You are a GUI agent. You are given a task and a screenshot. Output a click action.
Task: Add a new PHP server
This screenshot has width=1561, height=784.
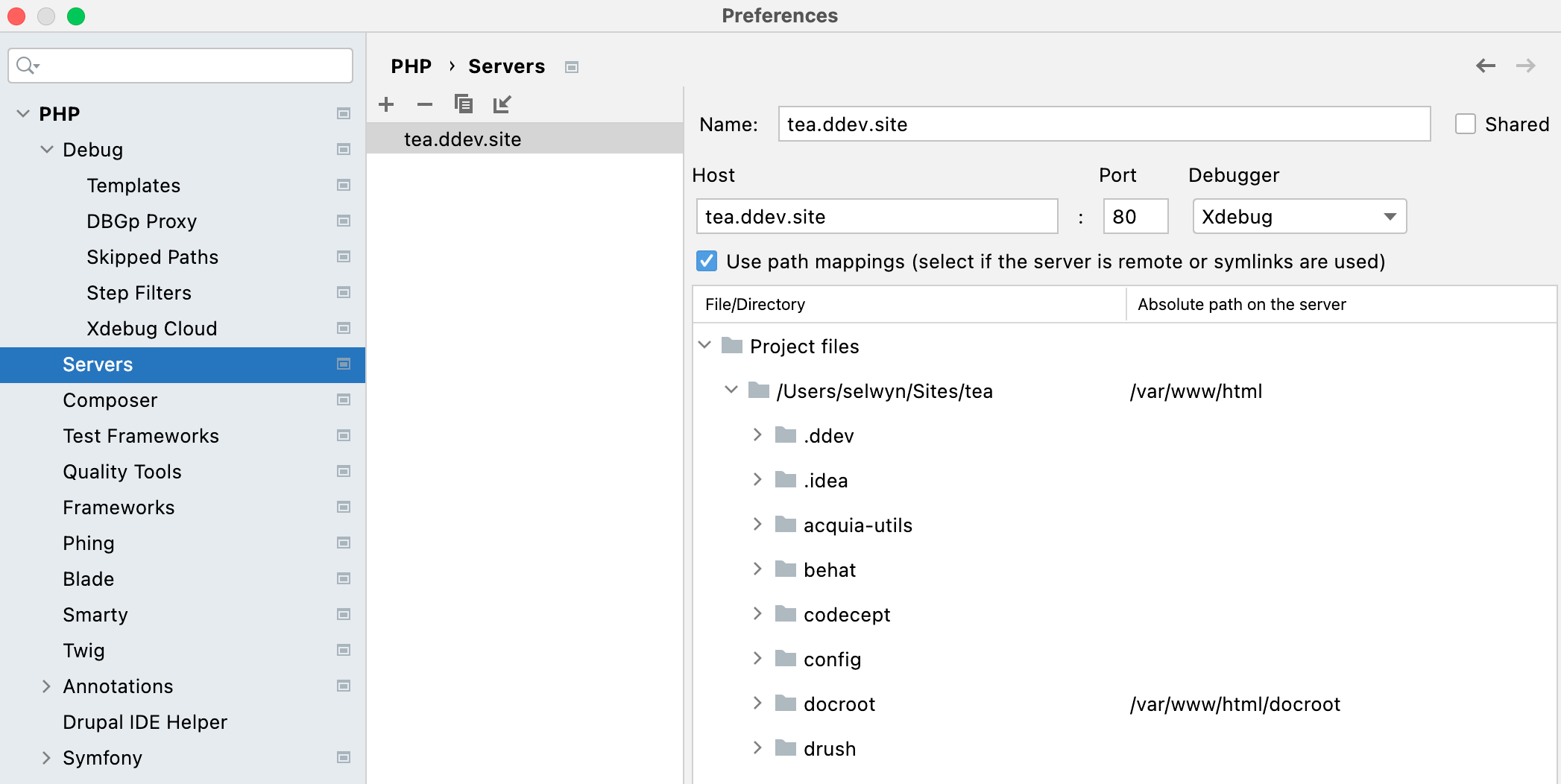(x=386, y=104)
